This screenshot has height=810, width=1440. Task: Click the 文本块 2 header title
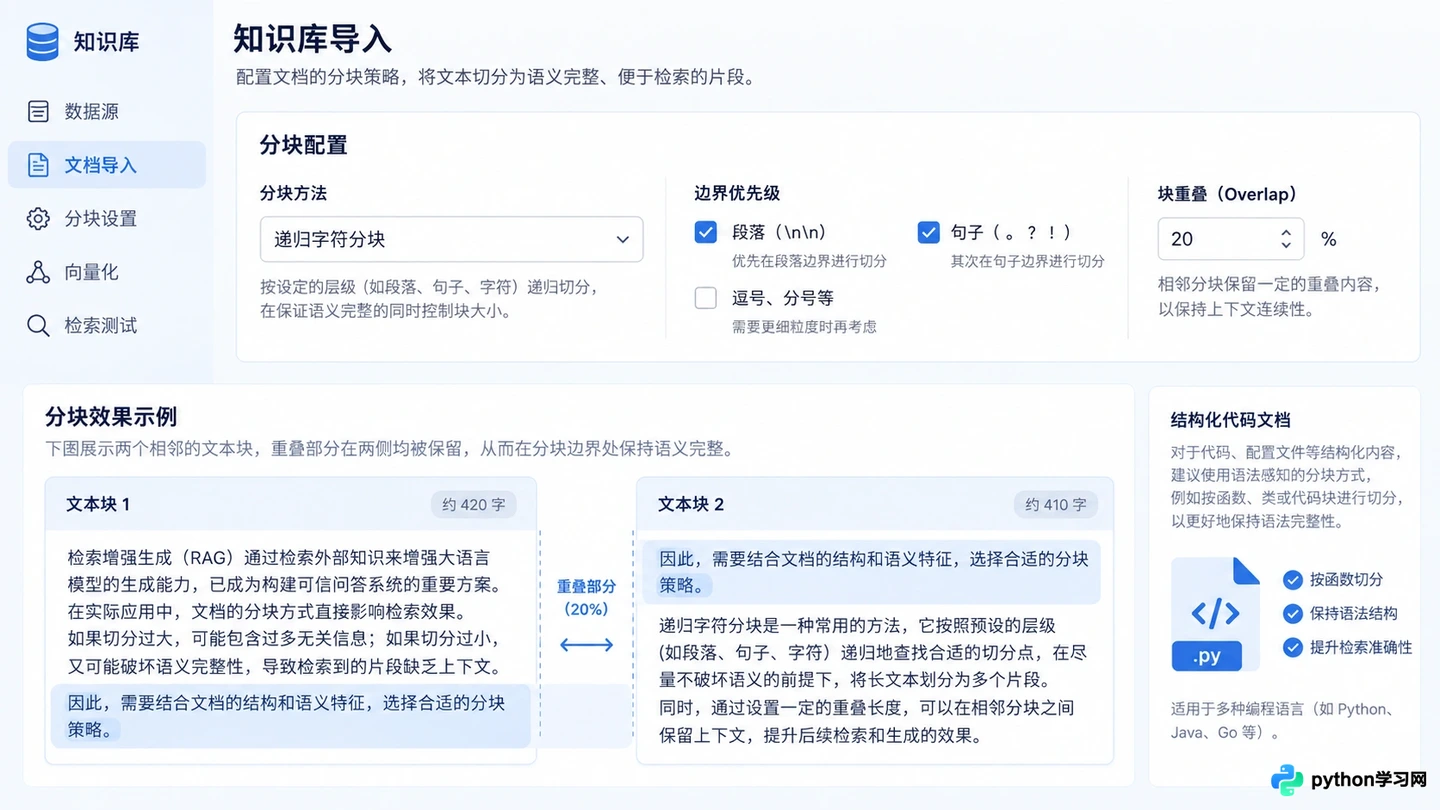[x=691, y=504]
